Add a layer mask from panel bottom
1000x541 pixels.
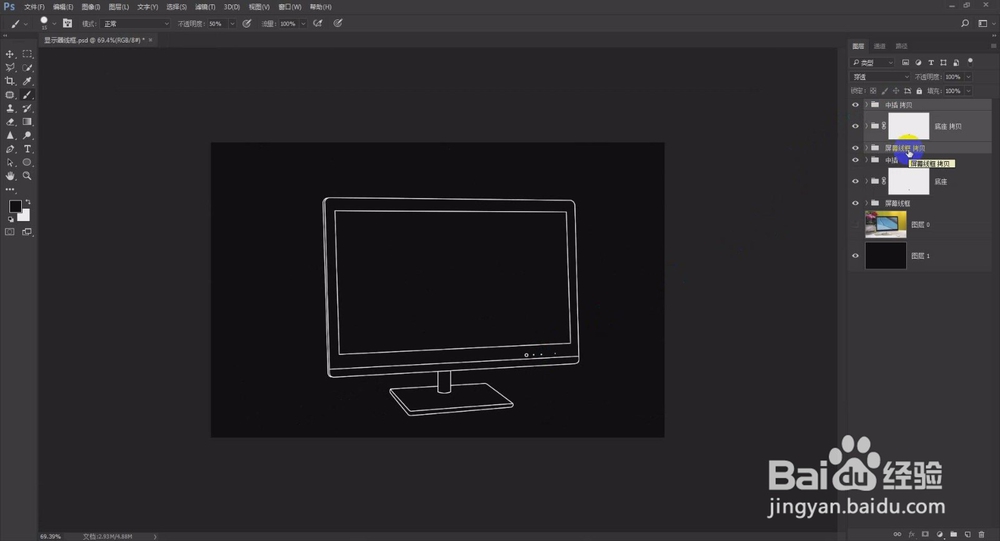click(925, 534)
